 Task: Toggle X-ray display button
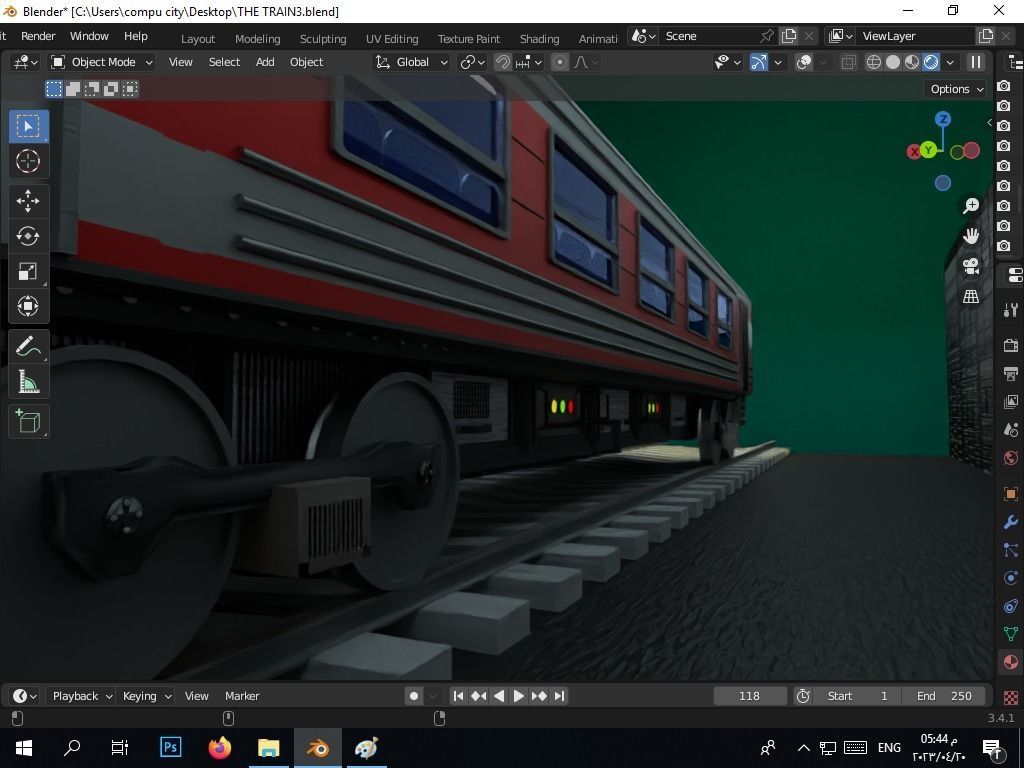848,62
